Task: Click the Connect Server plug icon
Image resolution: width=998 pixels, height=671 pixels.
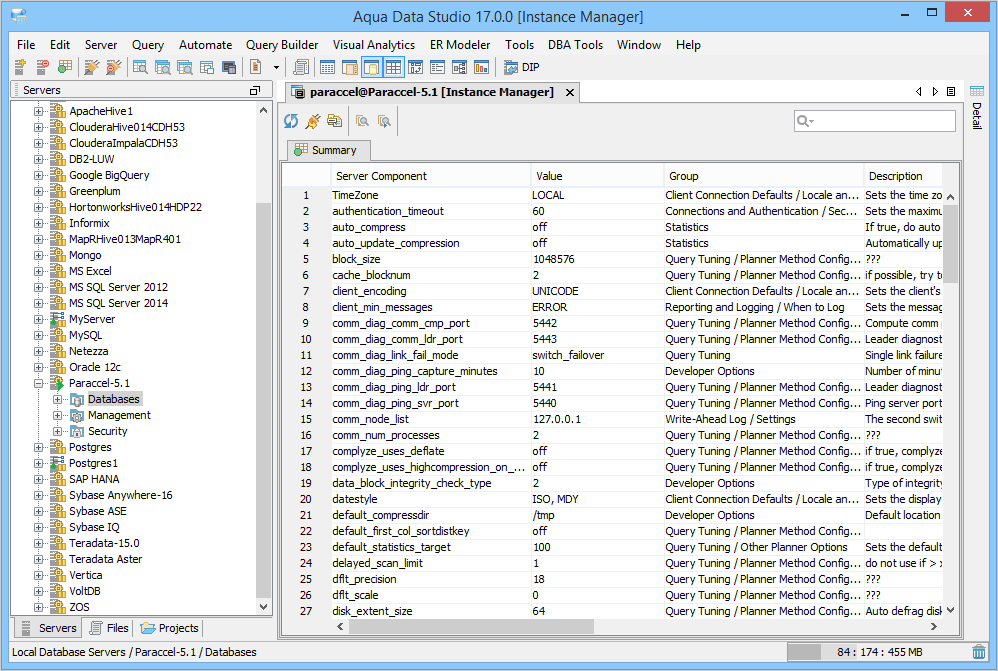Action: 92,67
